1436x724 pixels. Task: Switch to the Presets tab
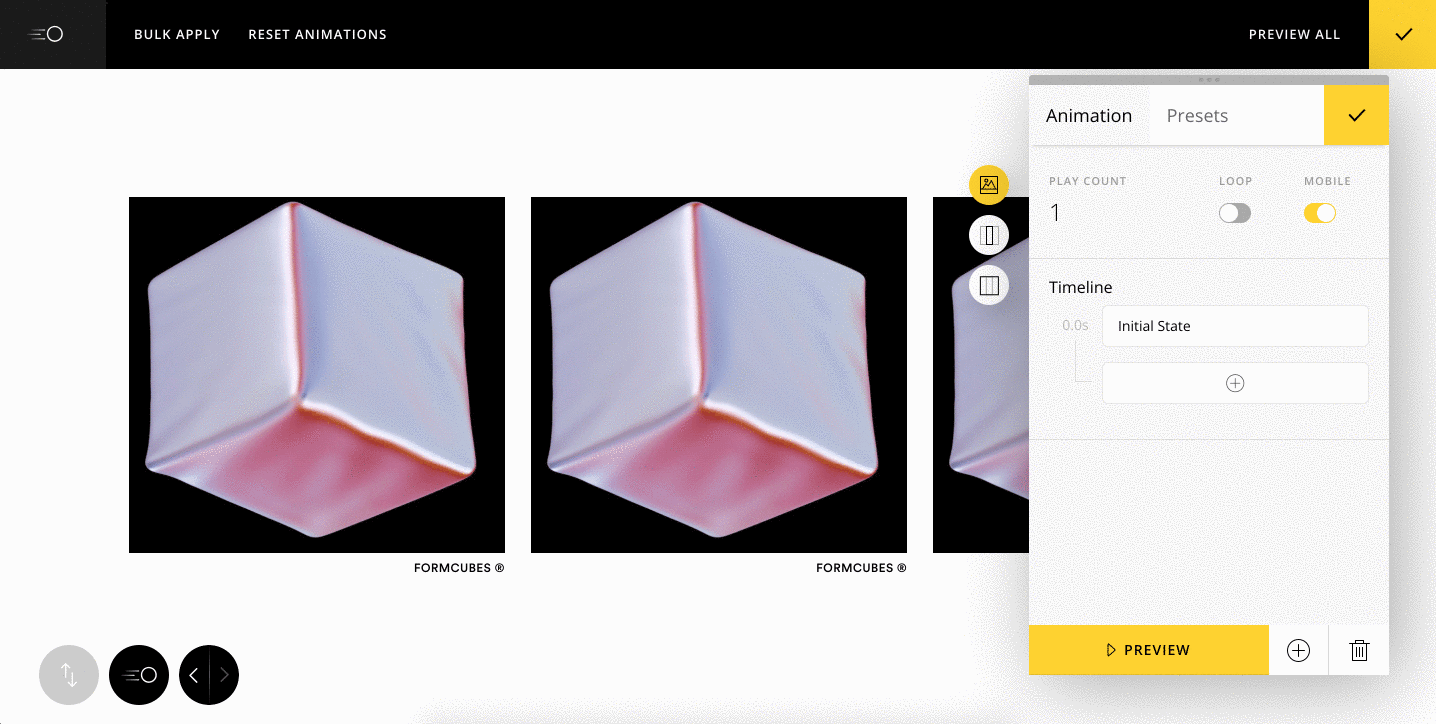pyautogui.click(x=1197, y=115)
